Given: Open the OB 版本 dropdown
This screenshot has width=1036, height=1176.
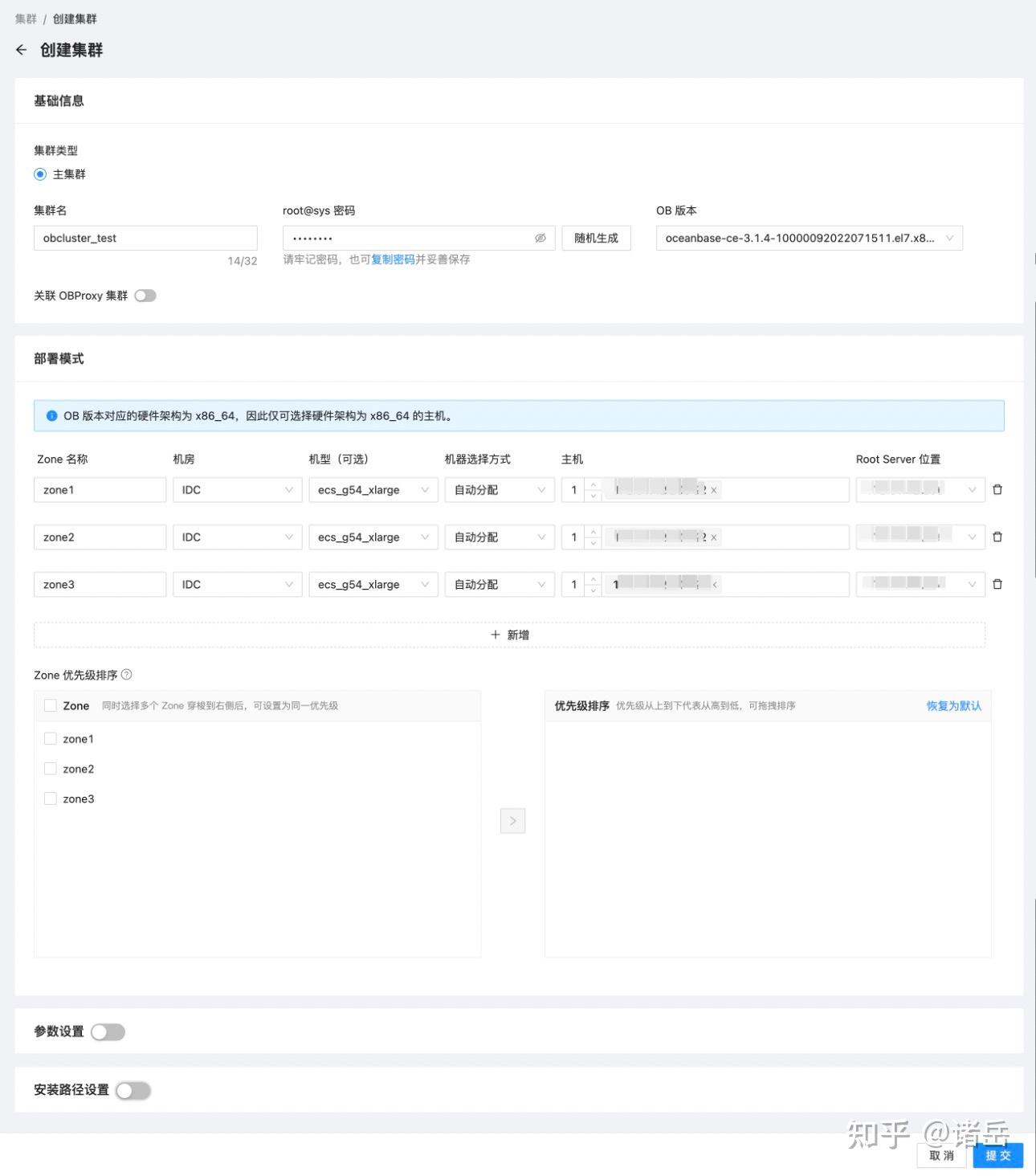Looking at the screenshot, I should [x=950, y=238].
